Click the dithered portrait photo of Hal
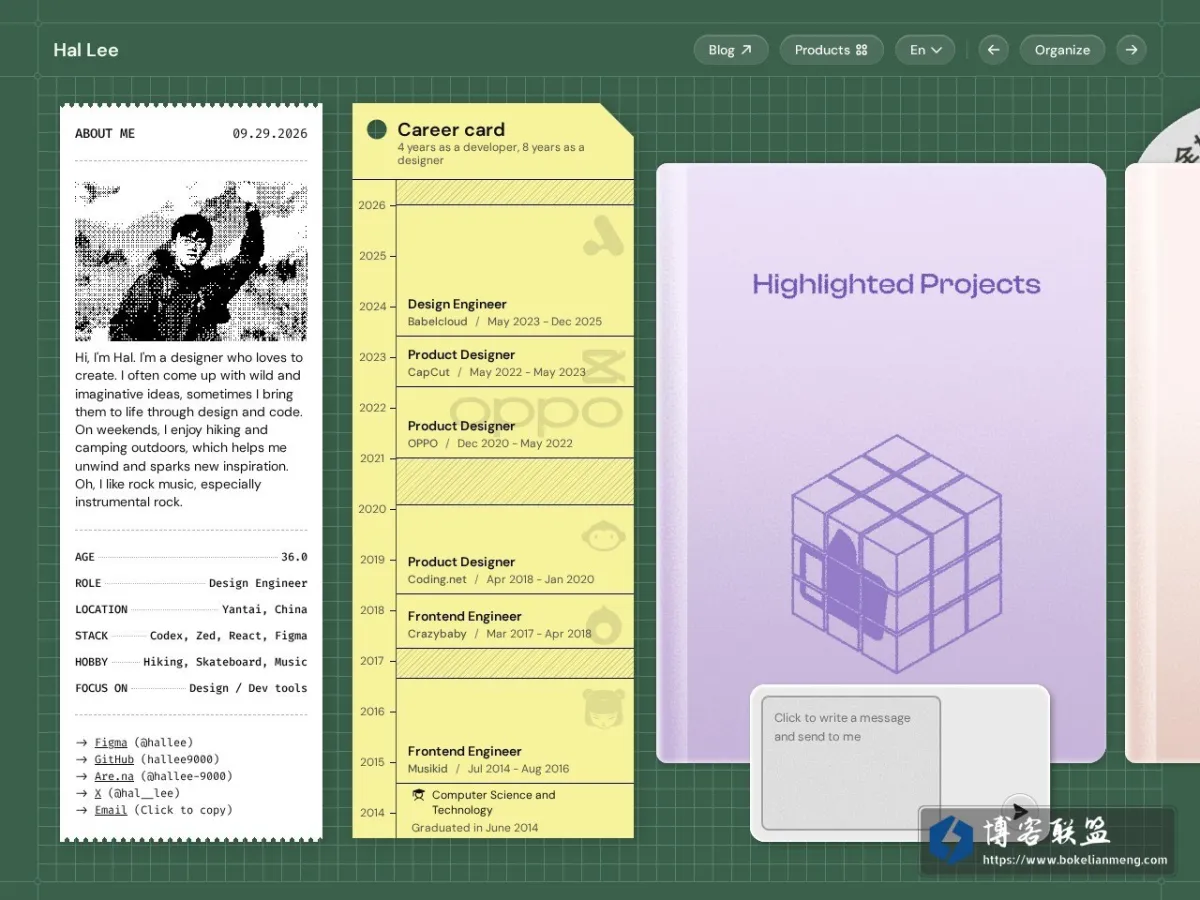 [191, 261]
